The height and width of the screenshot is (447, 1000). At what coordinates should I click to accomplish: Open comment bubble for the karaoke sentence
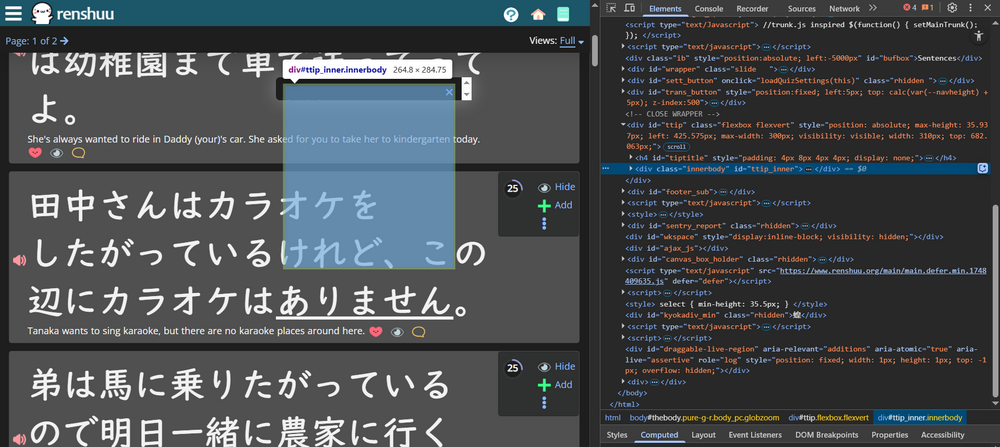(x=418, y=331)
